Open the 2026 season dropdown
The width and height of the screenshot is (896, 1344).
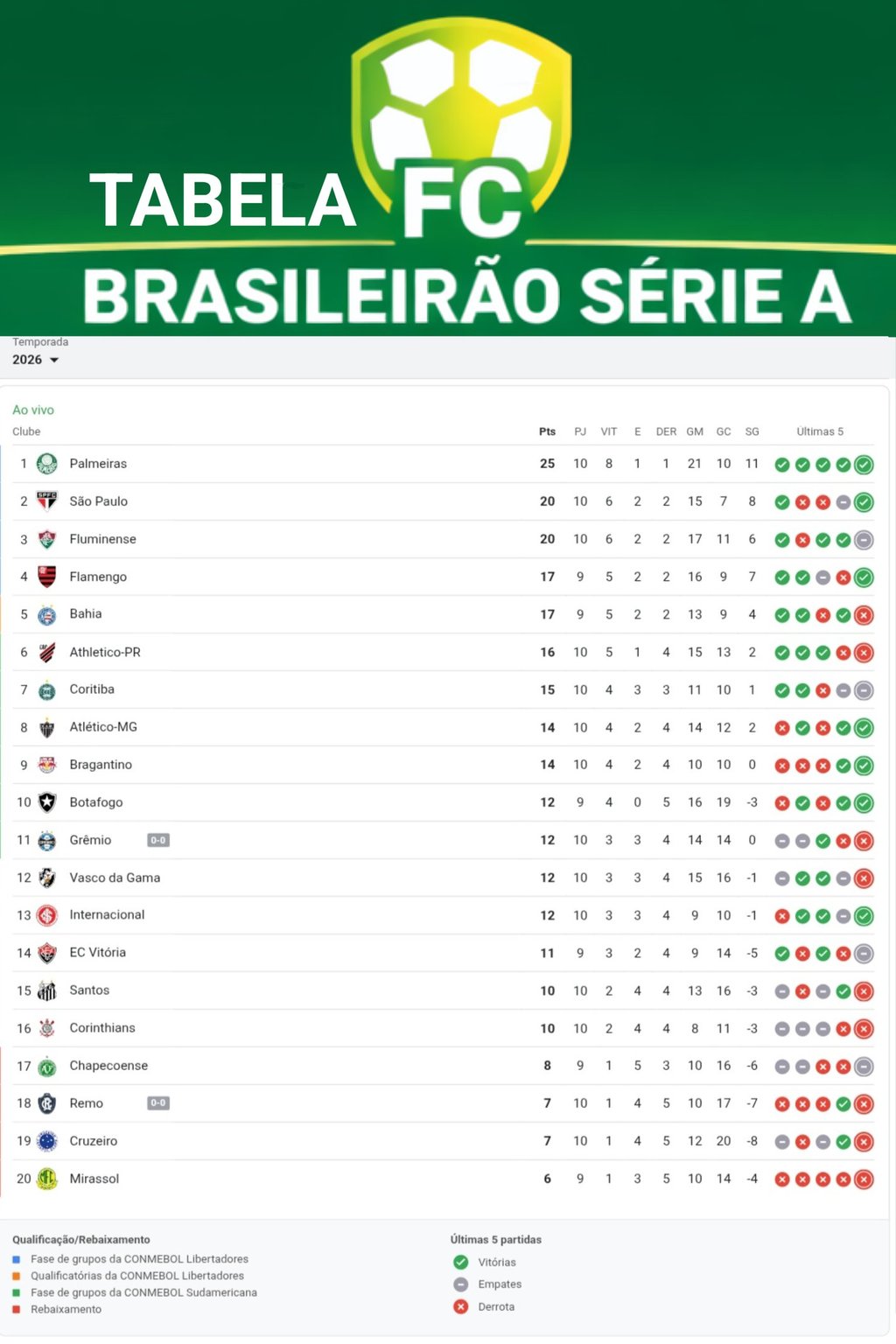click(36, 360)
